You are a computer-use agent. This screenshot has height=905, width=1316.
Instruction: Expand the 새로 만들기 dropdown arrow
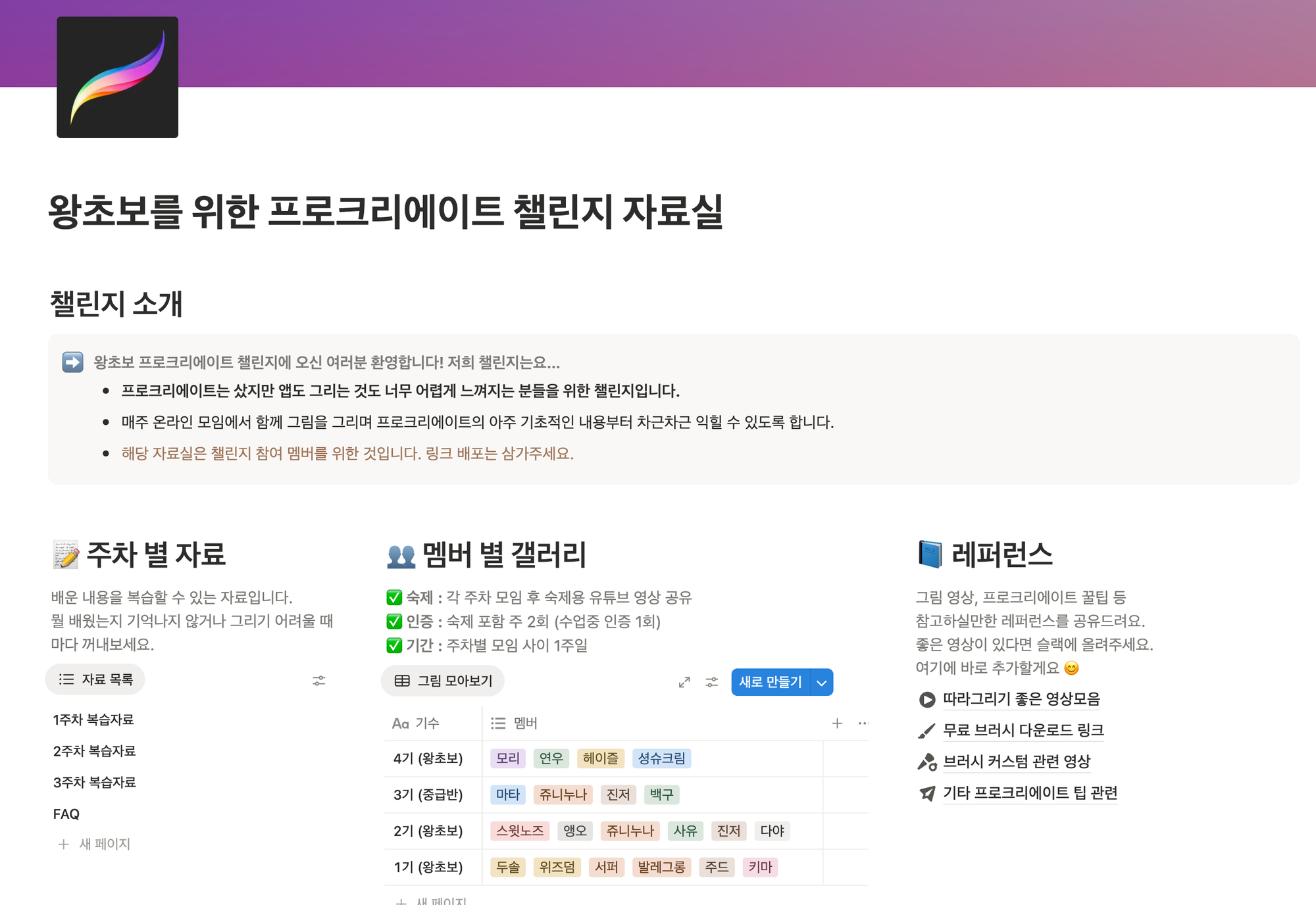click(822, 683)
